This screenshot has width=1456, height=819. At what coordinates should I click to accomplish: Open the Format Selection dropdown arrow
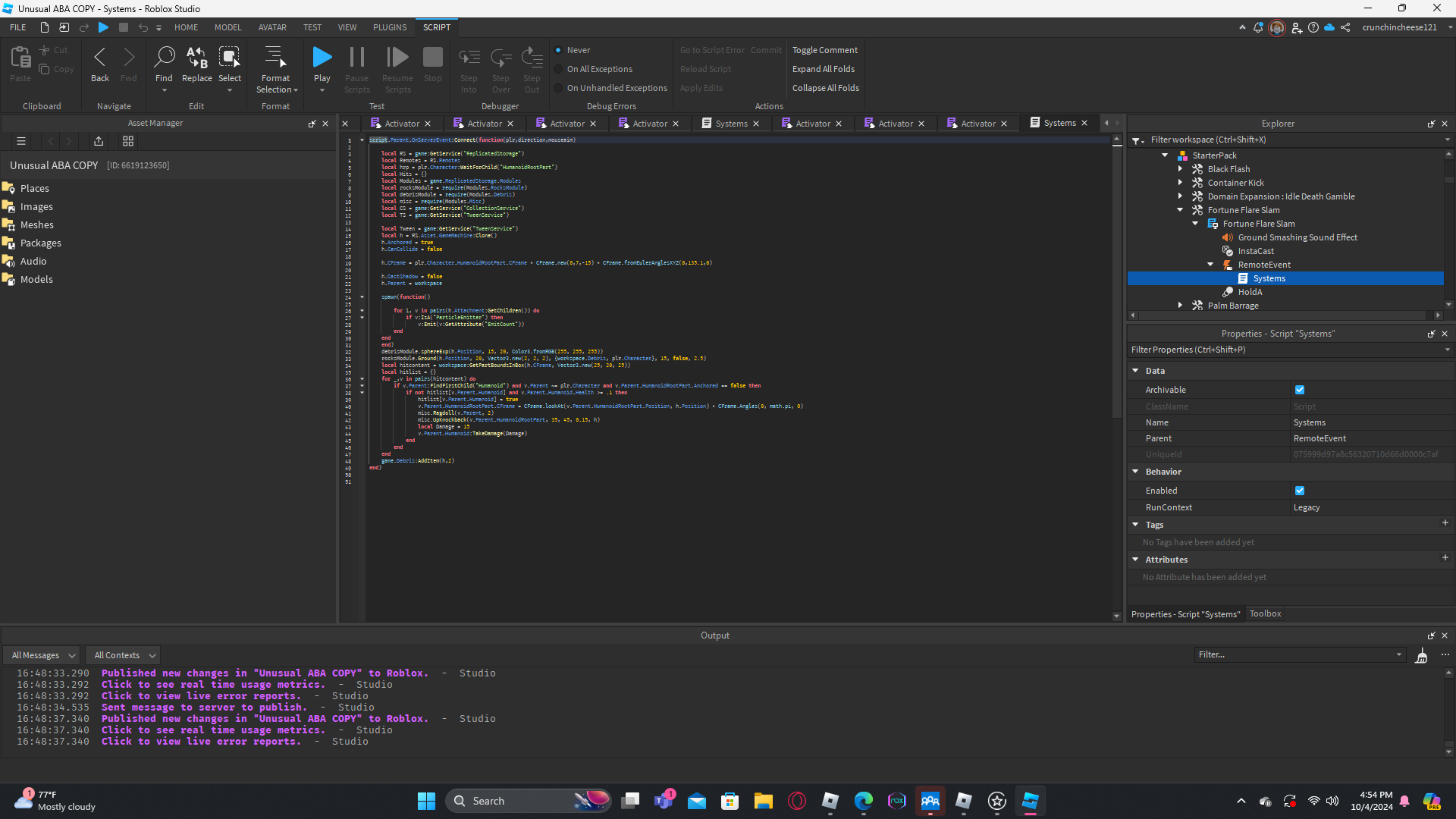coord(296,90)
